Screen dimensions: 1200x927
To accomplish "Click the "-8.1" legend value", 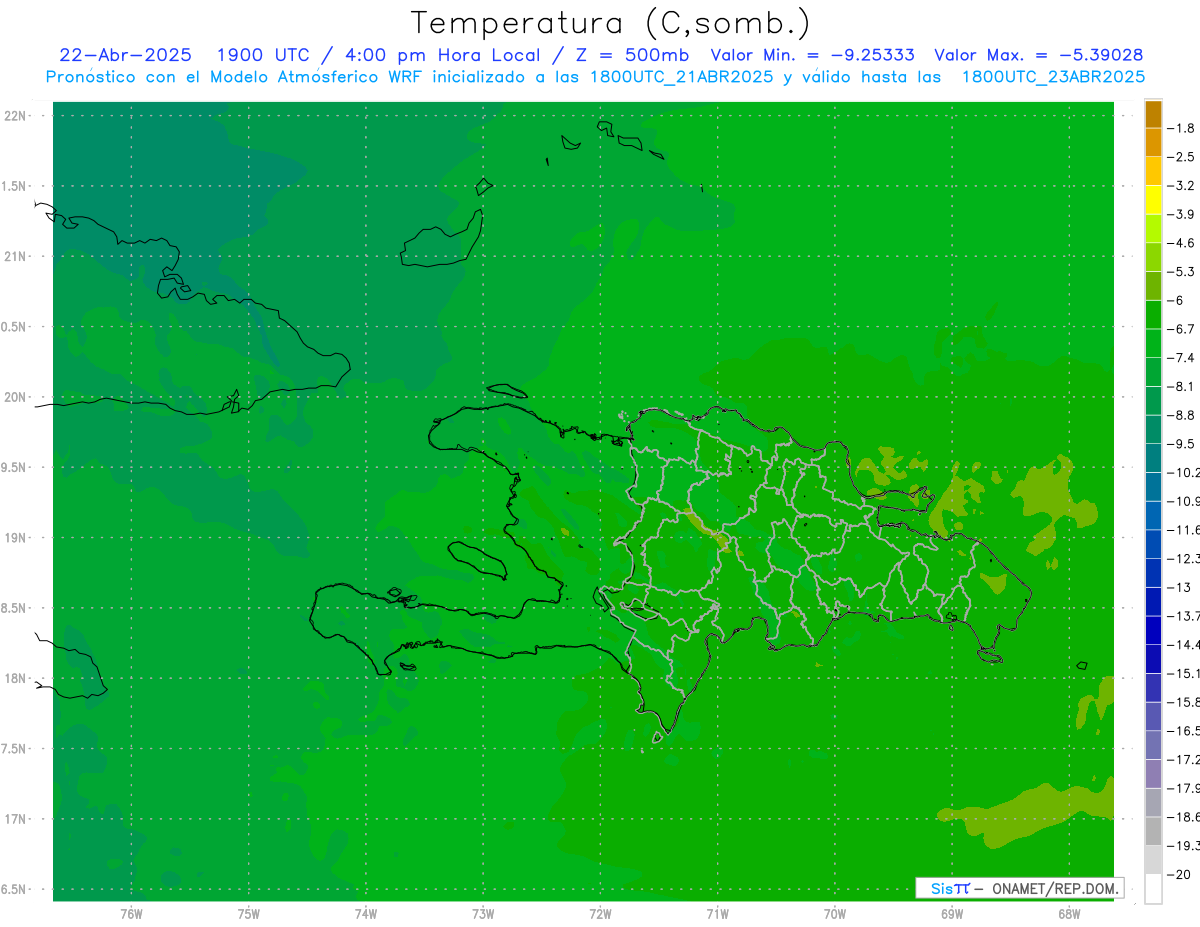I will point(1181,386).
